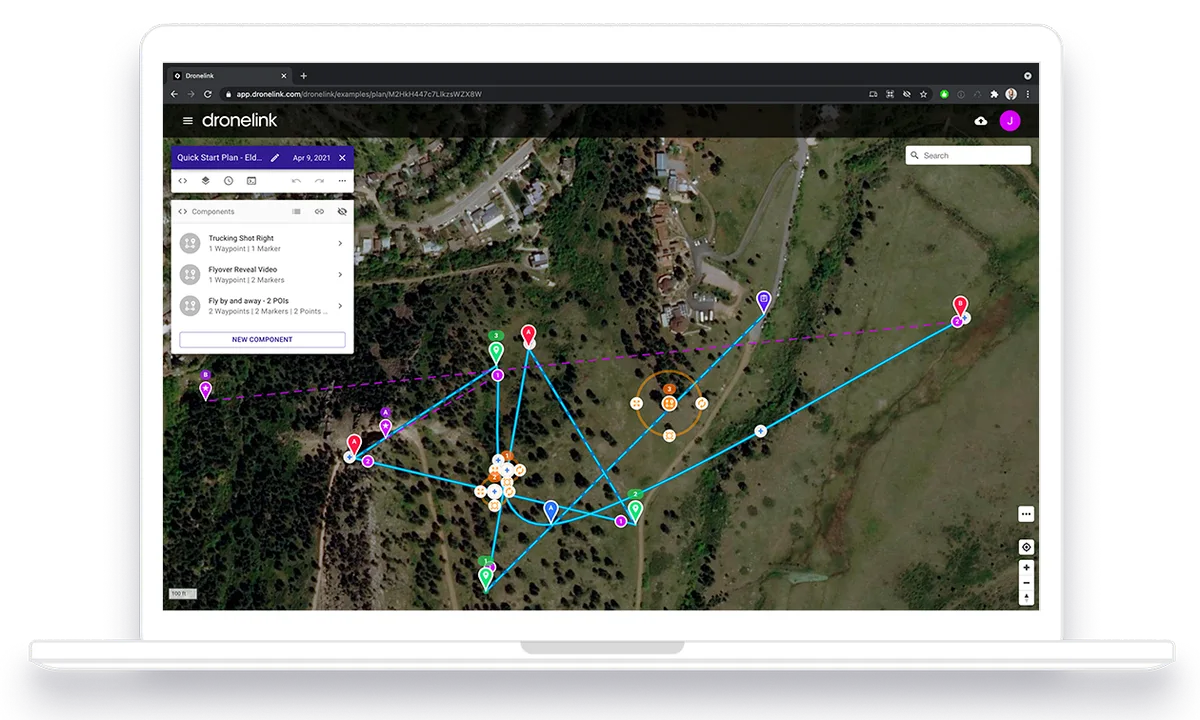The width and height of the screenshot is (1200, 720).
Task: Select the red B marker at far right
Action: point(960,306)
